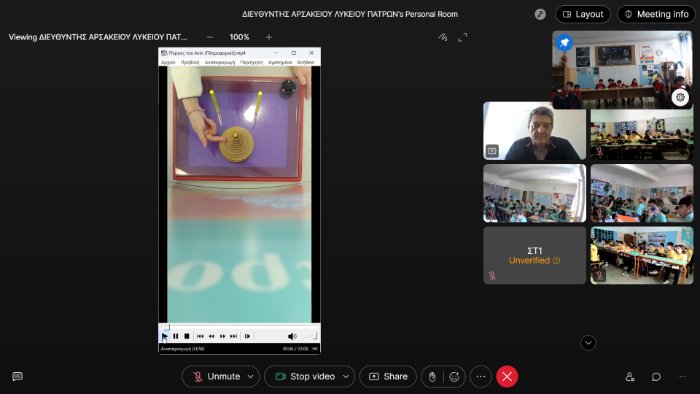Image resolution: width=700 pixels, height=394 pixels.
Task: Zoom in on shared content with plus
Action: [x=269, y=37]
